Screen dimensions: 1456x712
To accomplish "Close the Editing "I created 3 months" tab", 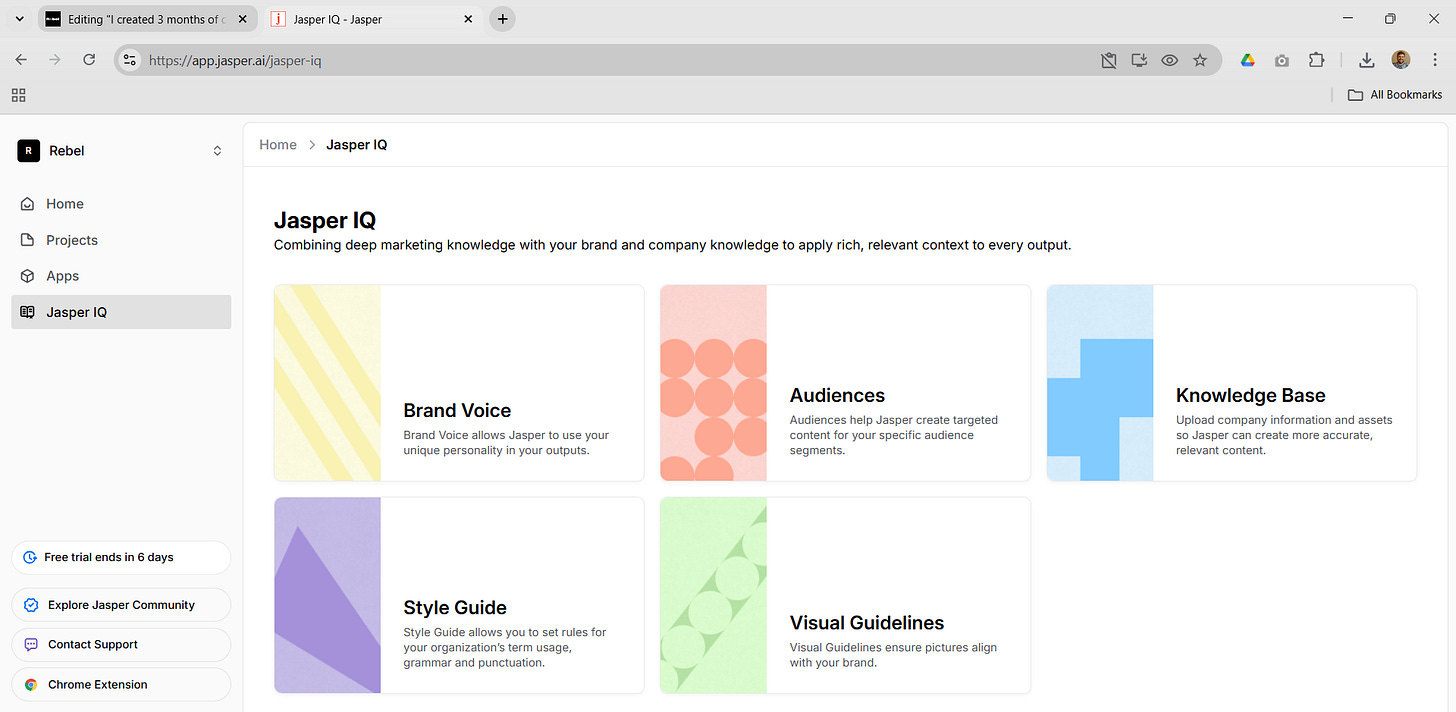I will pos(242,19).
